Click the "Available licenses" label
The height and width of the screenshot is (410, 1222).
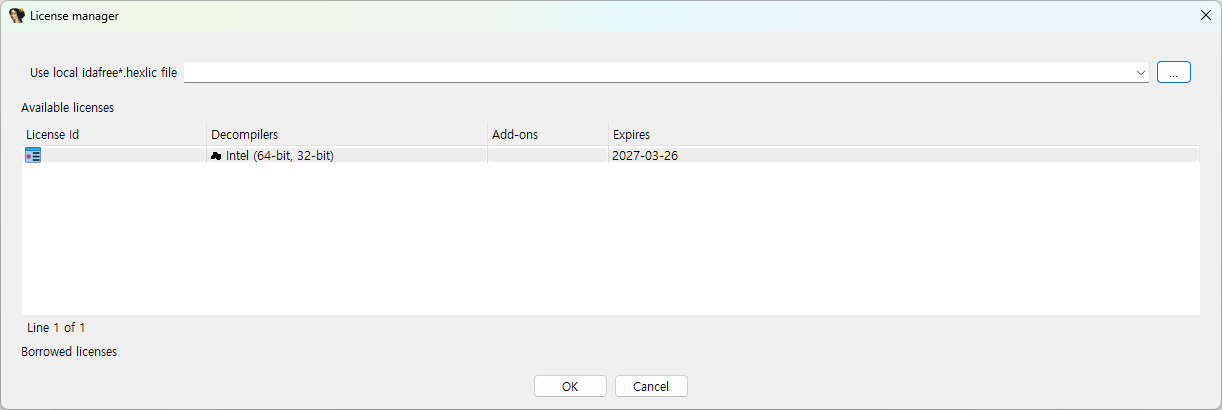point(67,108)
